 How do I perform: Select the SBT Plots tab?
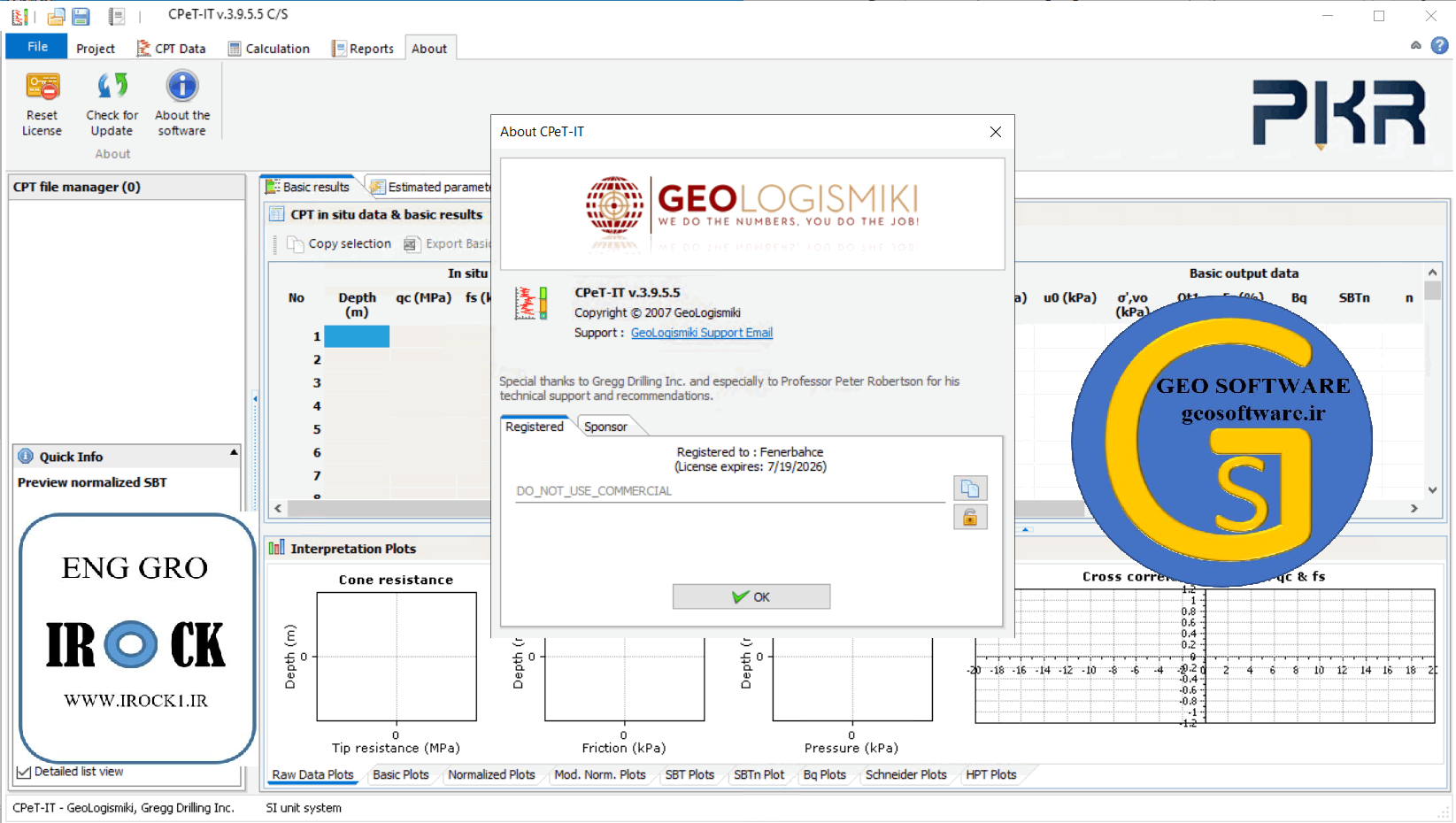689,775
